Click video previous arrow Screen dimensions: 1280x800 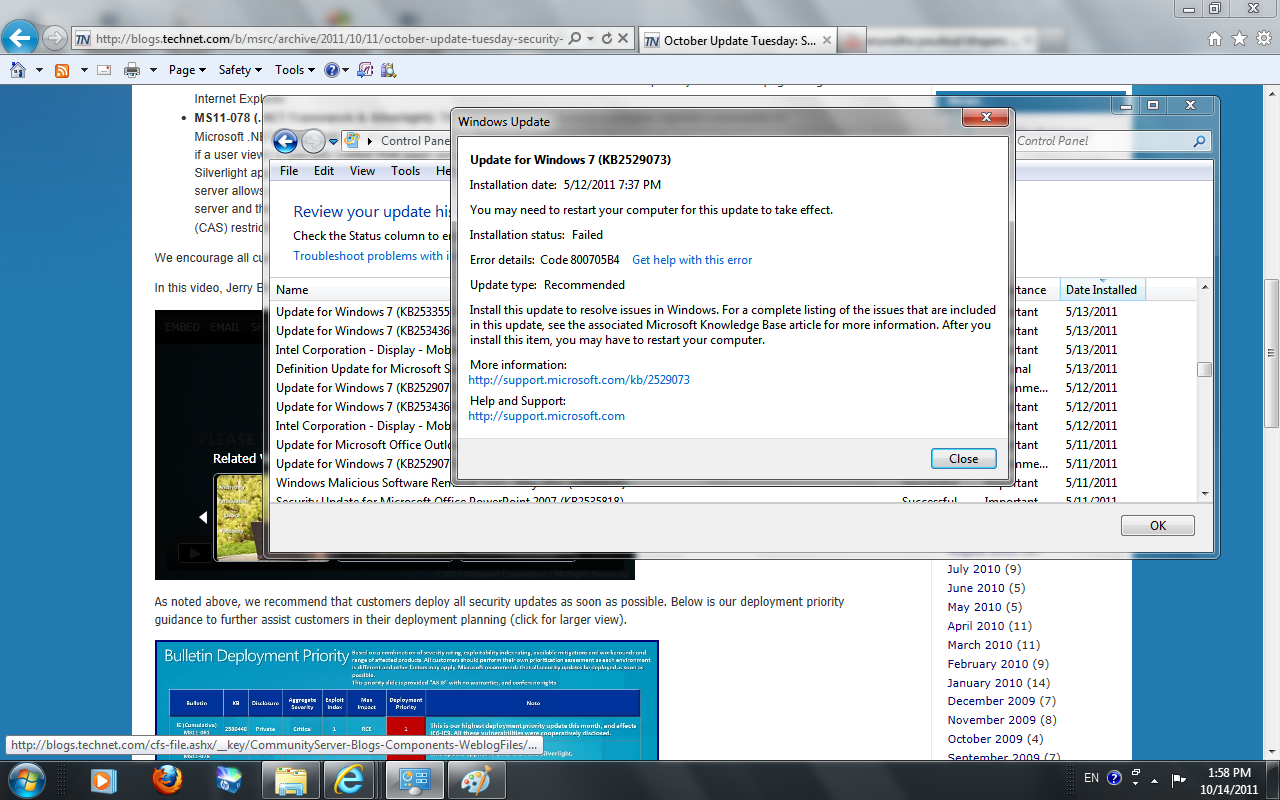coord(202,517)
